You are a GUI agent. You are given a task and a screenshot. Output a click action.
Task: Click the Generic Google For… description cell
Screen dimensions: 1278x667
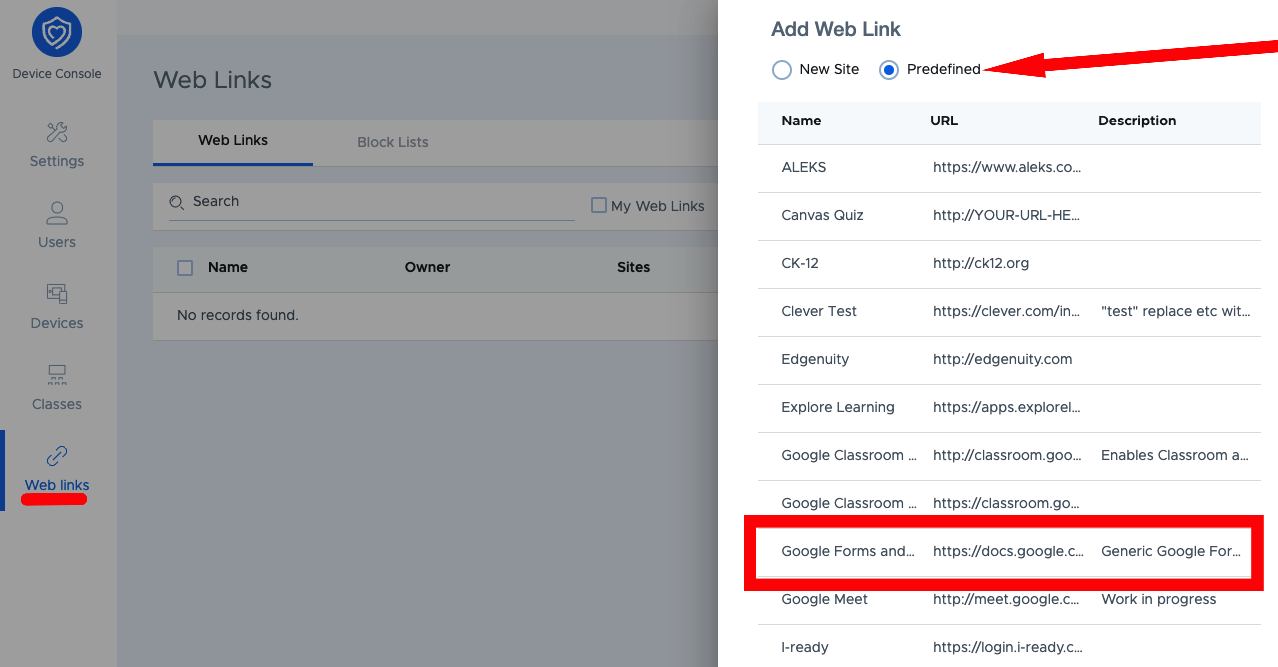[1171, 552]
